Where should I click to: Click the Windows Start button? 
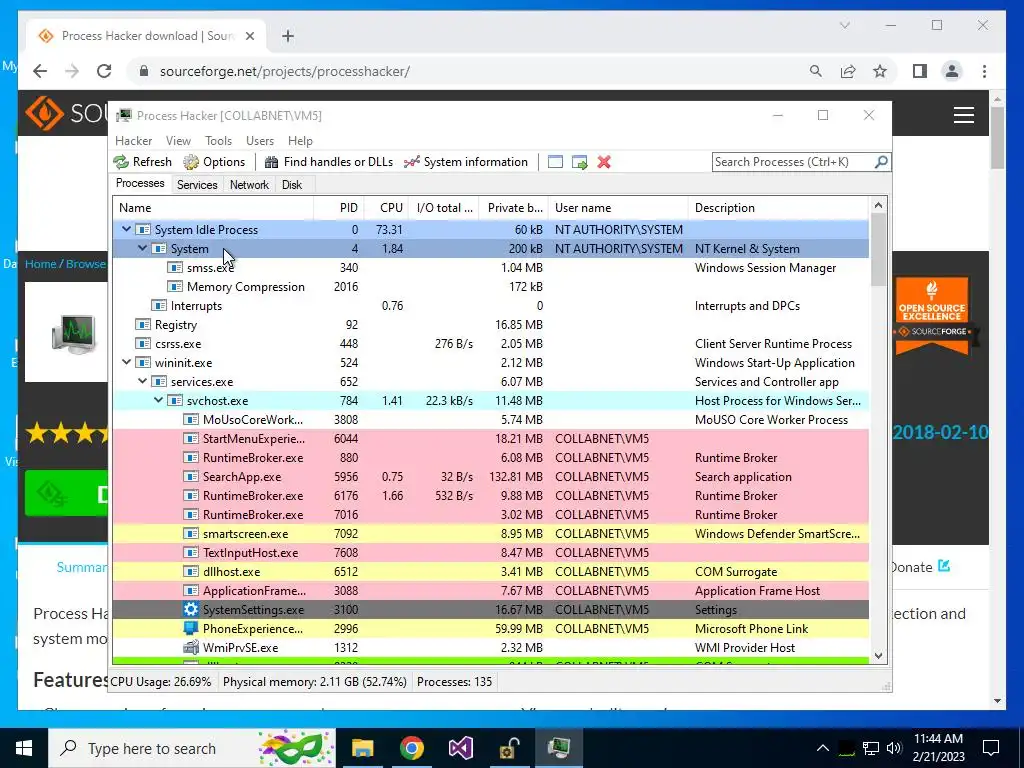coord(24,748)
